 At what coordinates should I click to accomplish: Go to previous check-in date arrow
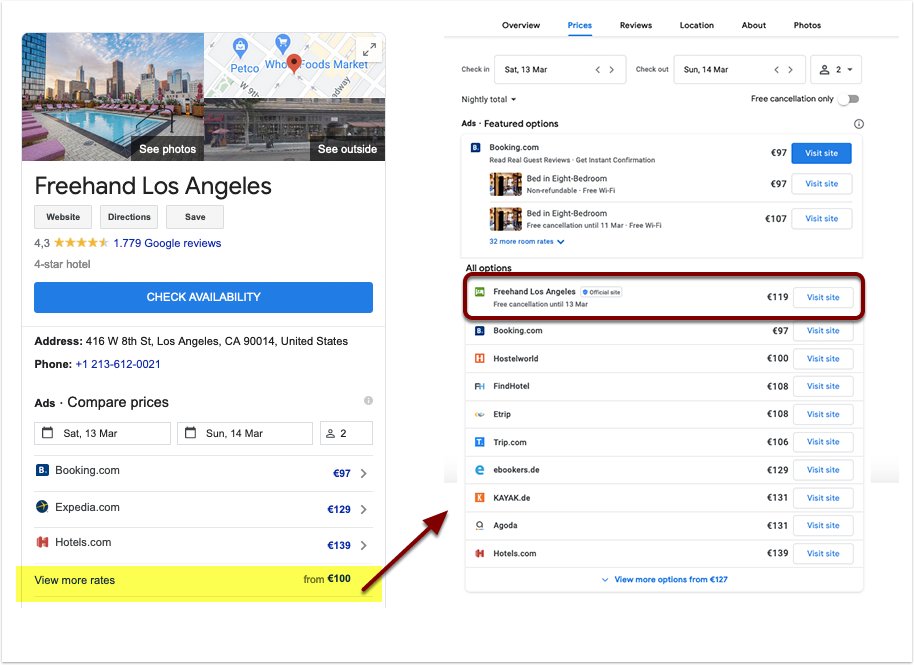(x=597, y=69)
